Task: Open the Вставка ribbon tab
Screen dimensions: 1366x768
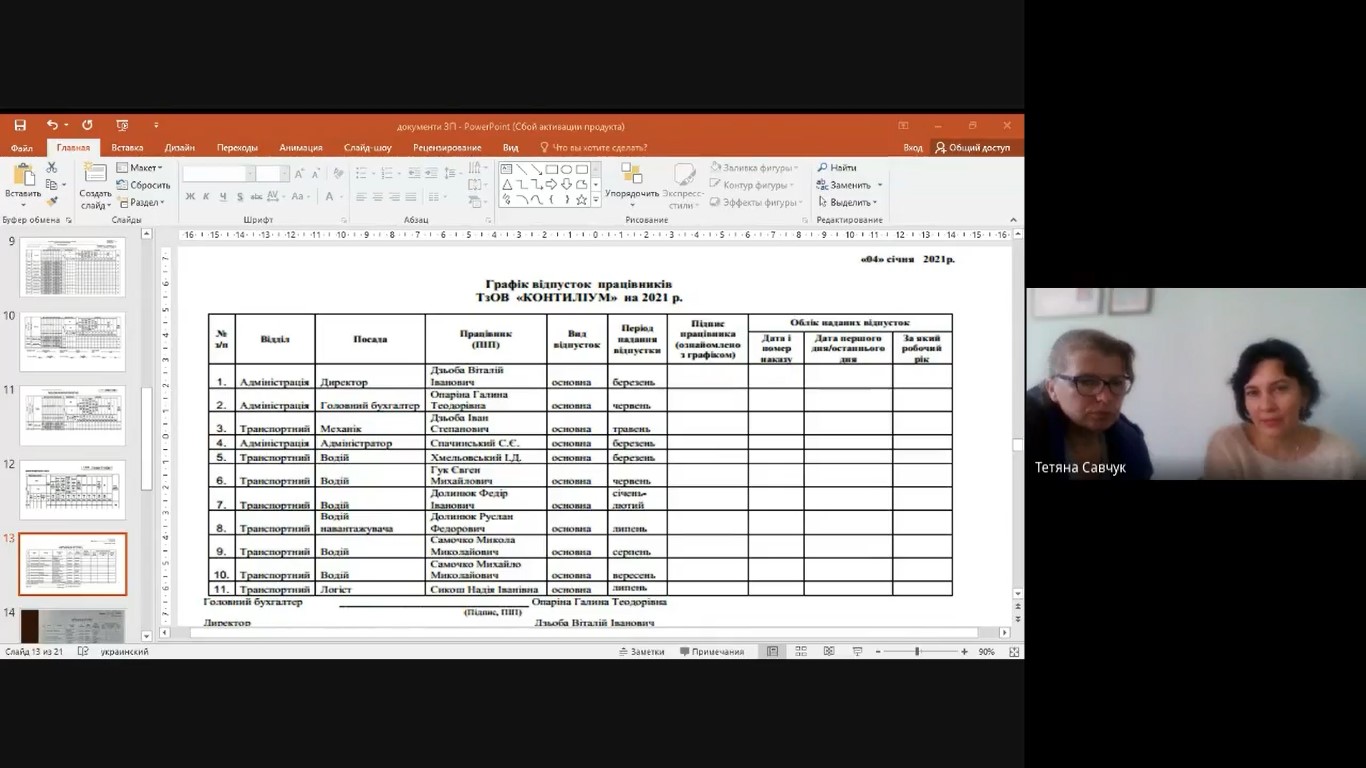Action: point(127,148)
